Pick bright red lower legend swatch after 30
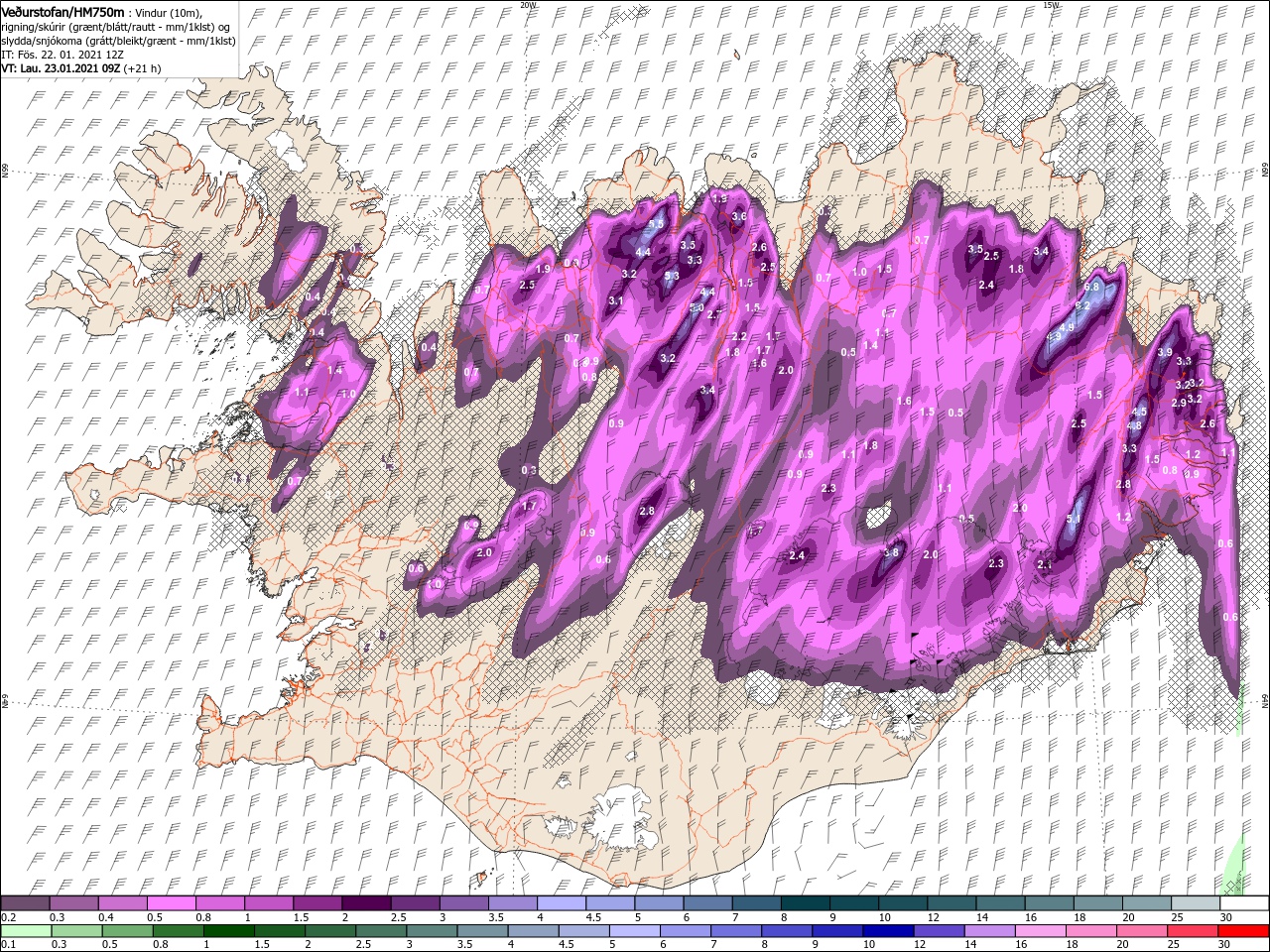The height and width of the screenshot is (952, 1270). (1242, 930)
